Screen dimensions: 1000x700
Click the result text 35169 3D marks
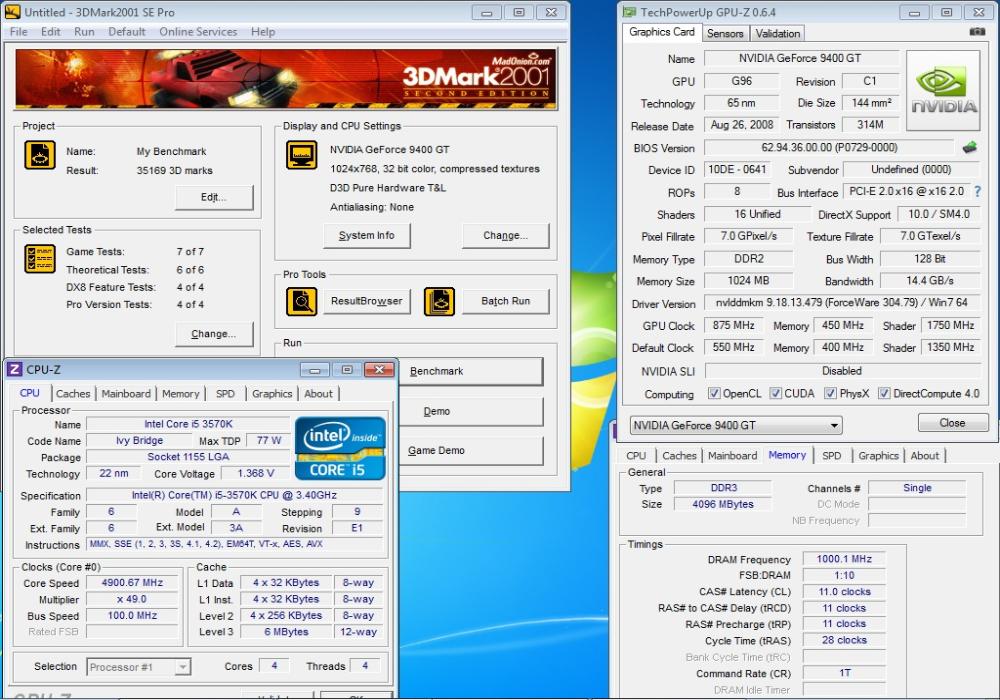(x=175, y=170)
